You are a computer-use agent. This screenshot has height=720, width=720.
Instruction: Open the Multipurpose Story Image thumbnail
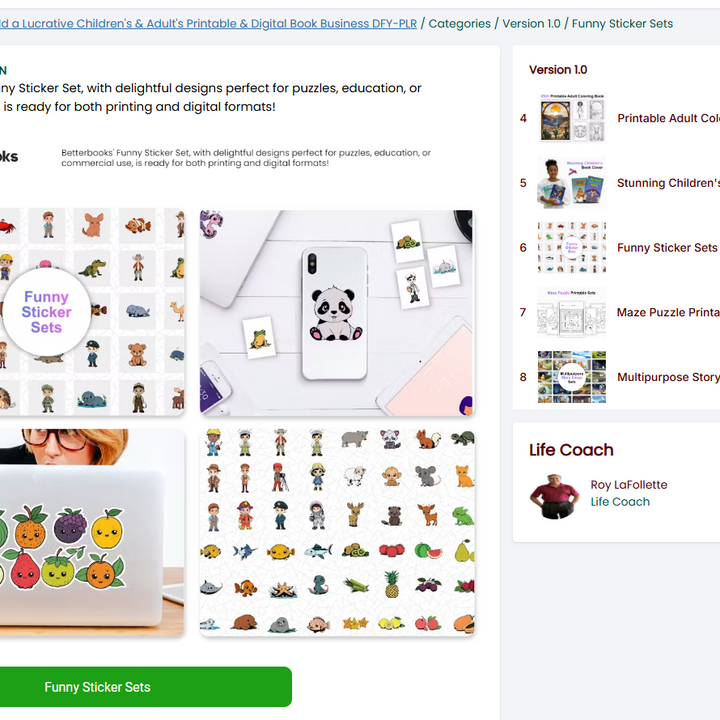(572, 377)
